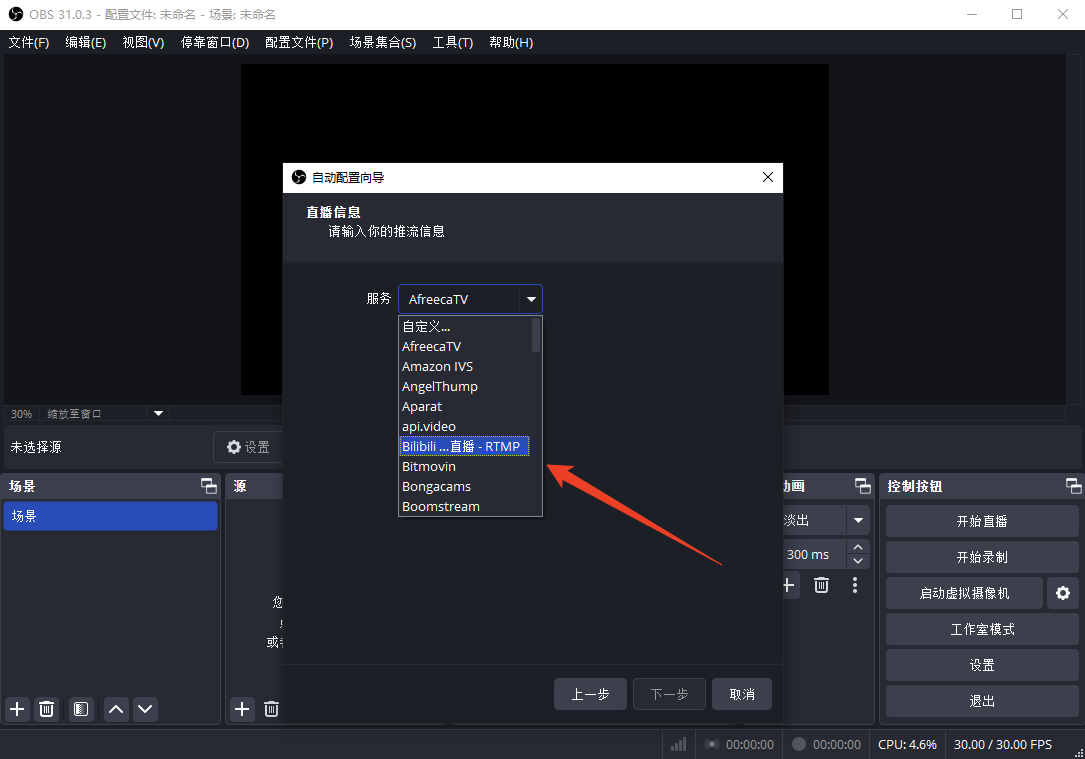Add a new source with the plus icon

(242, 709)
